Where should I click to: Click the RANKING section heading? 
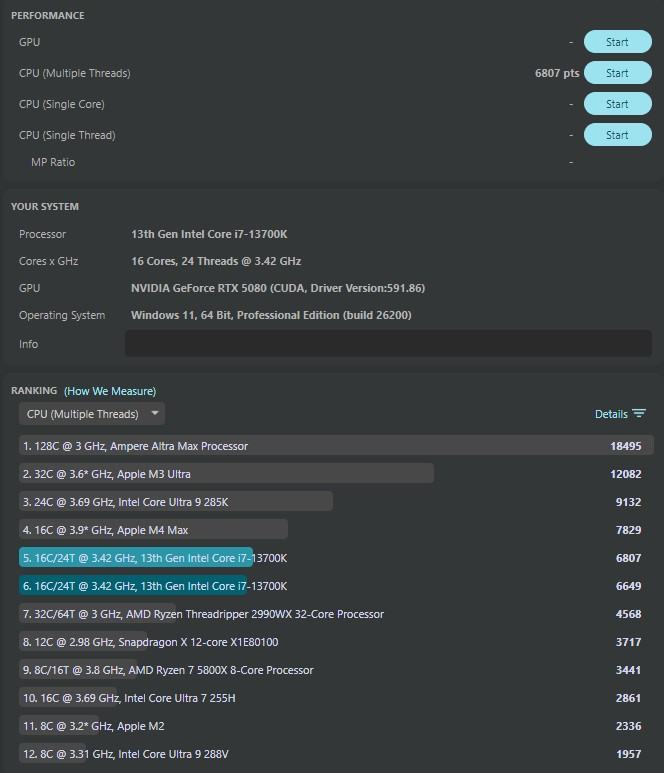click(x=34, y=390)
